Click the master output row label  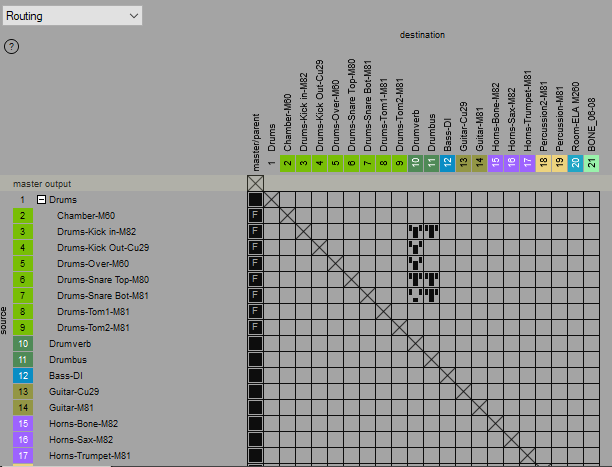(42, 184)
